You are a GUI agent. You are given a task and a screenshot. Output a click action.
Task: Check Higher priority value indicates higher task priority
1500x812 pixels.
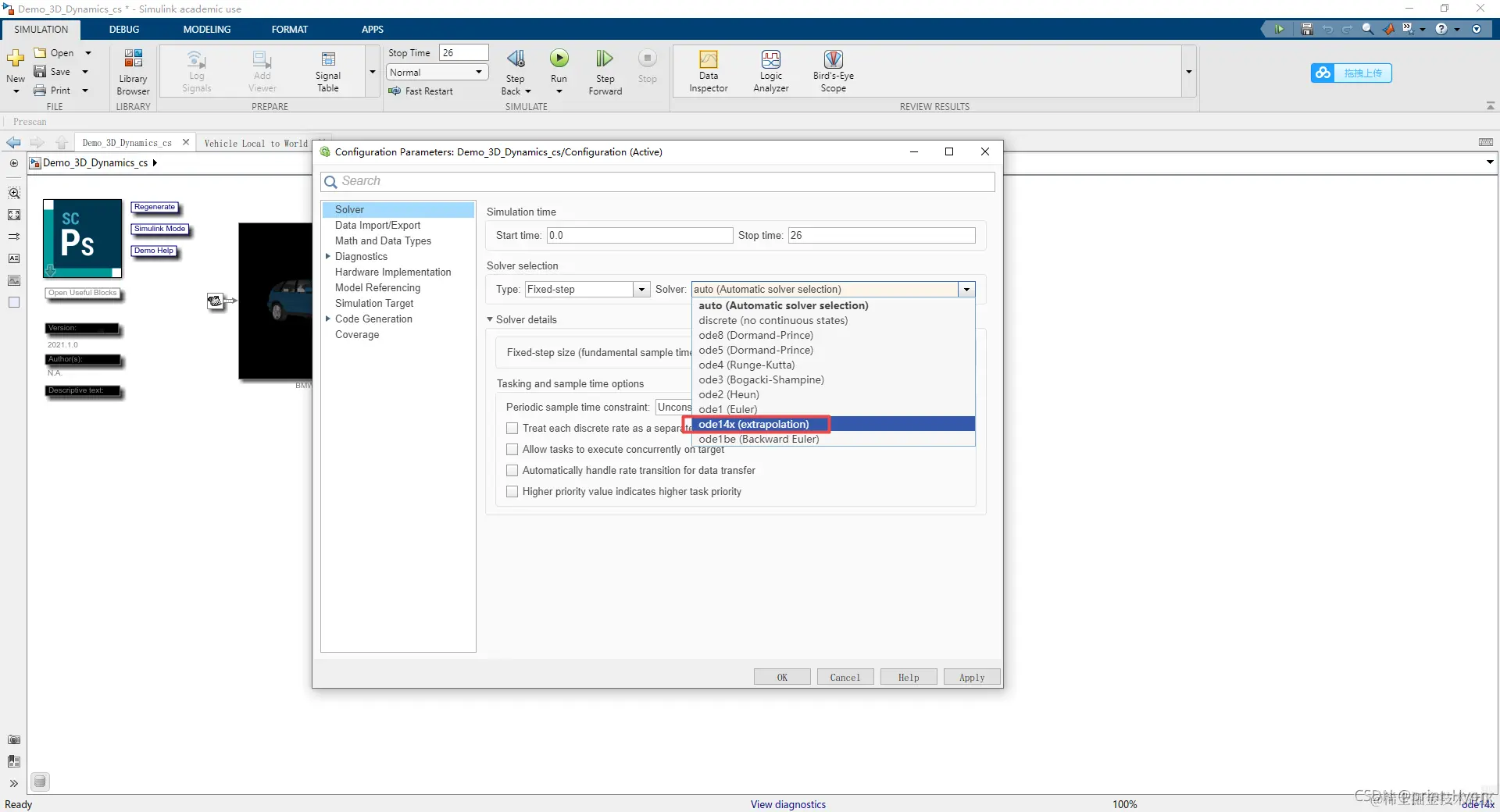(x=512, y=491)
